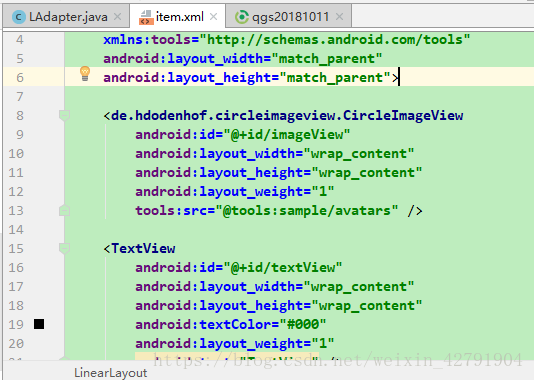Click "wrap_content" on line 10
Viewport: 534px width, 380px height.
point(359,154)
